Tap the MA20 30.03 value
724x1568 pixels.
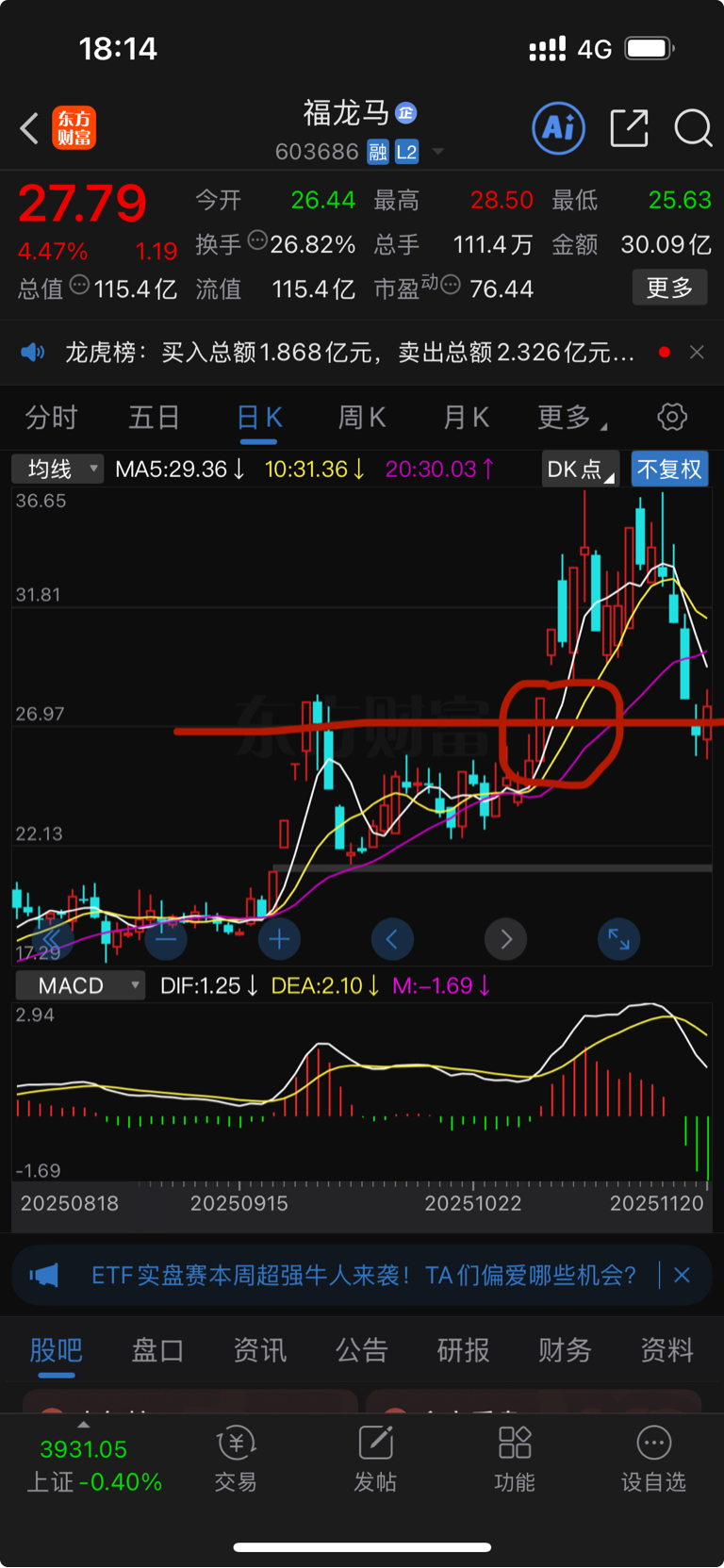[439, 469]
